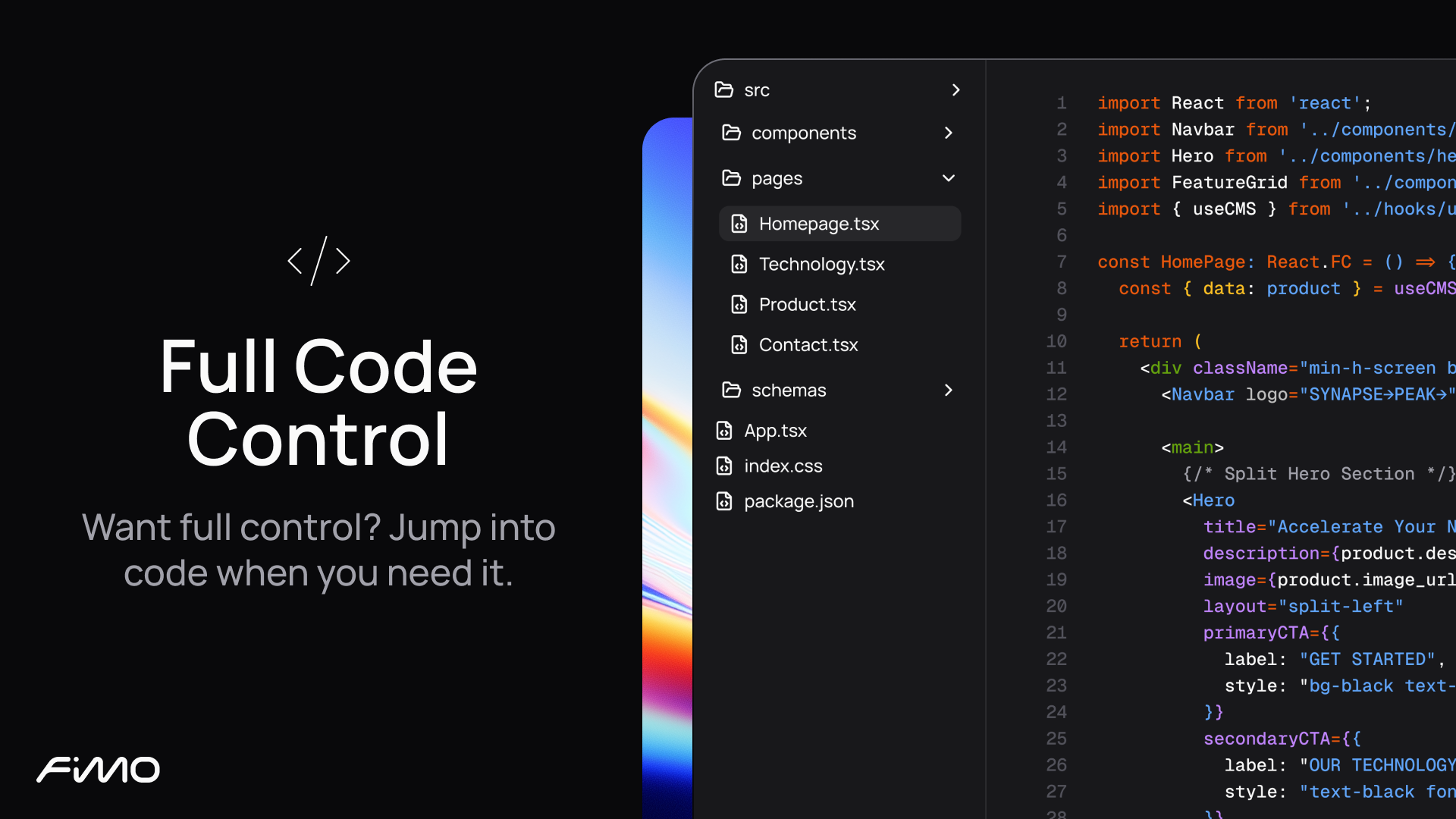Screen dimensions: 1456x819
Task: Open Homepage.tsx in the file tree
Action: (819, 224)
